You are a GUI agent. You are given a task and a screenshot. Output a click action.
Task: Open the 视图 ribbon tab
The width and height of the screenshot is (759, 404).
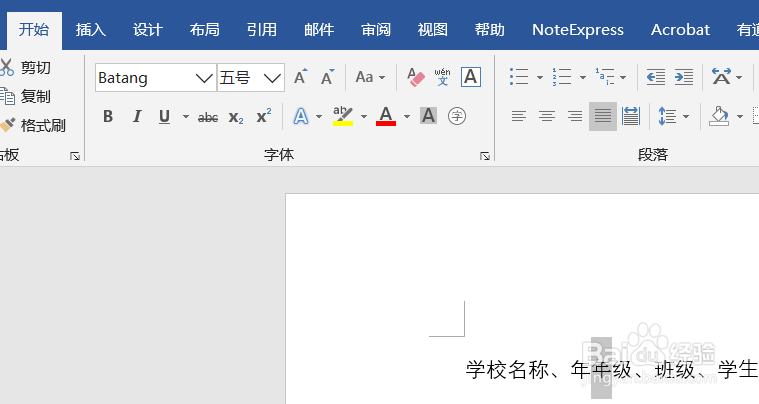(x=432, y=30)
